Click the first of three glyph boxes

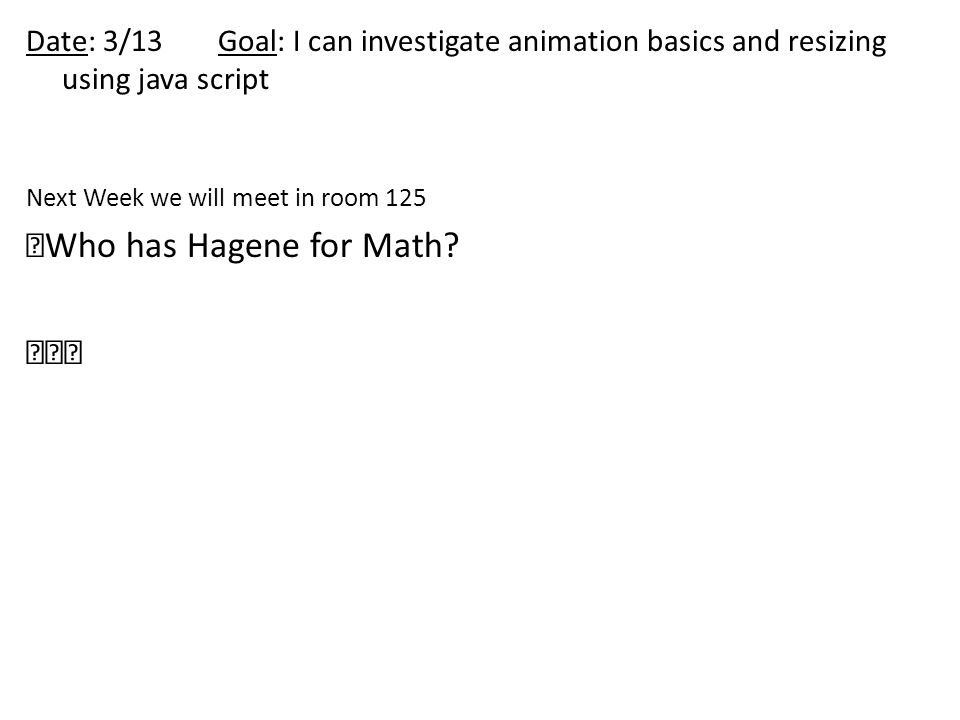[x=35, y=353]
